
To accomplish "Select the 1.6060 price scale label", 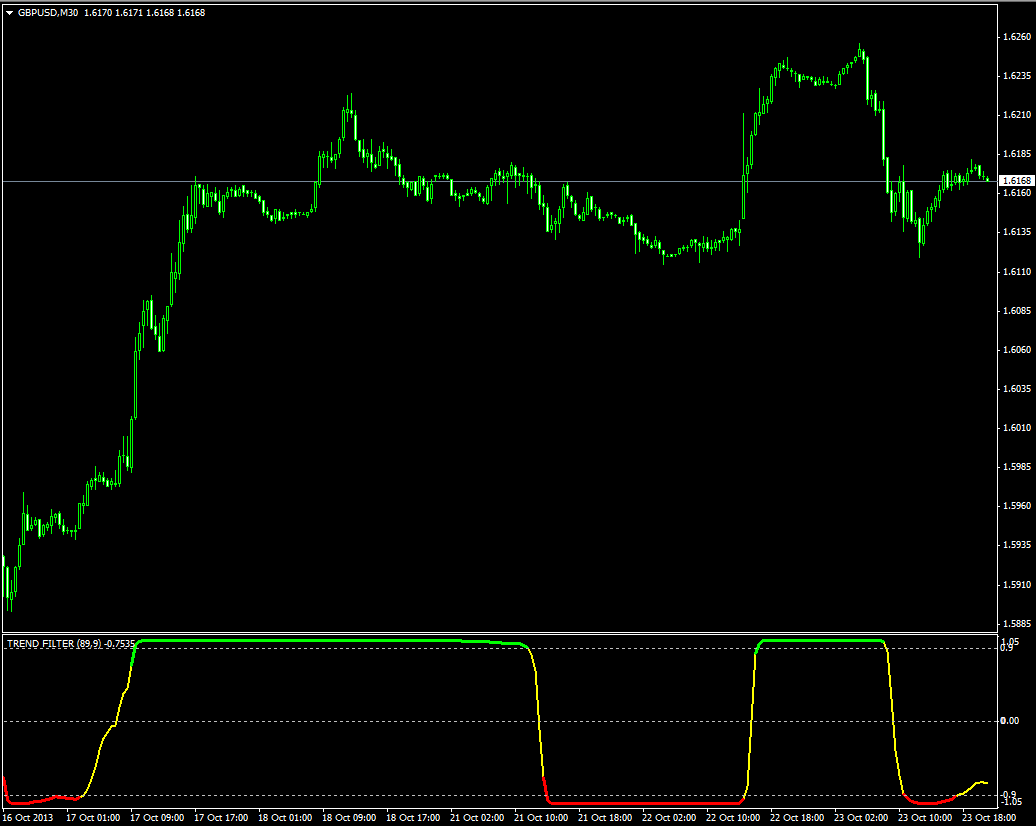I will click(1017, 349).
